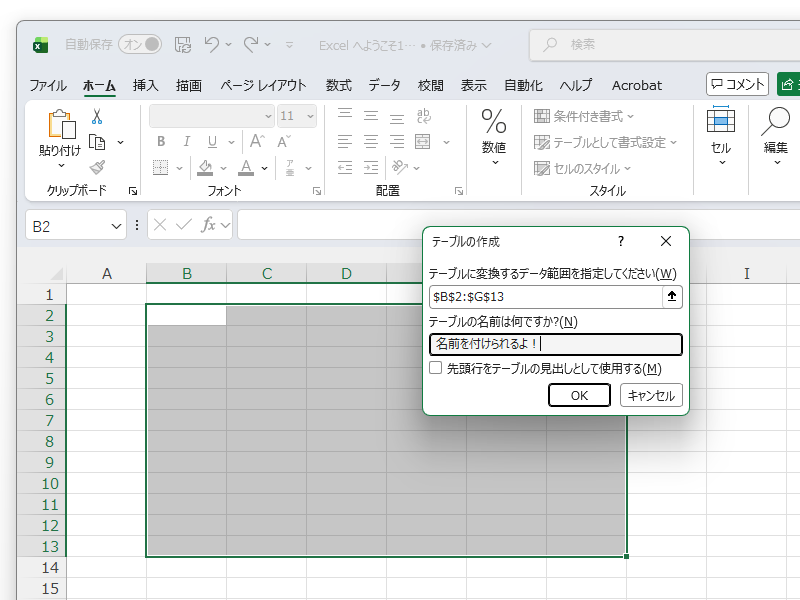
Task: Click the Cut scissors icon
Action: point(97,117)
